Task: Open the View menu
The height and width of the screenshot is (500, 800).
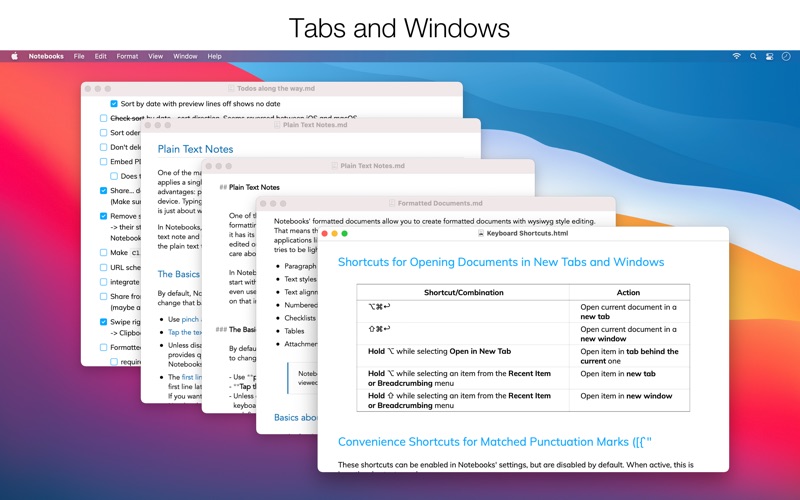Action: point(156,56)
